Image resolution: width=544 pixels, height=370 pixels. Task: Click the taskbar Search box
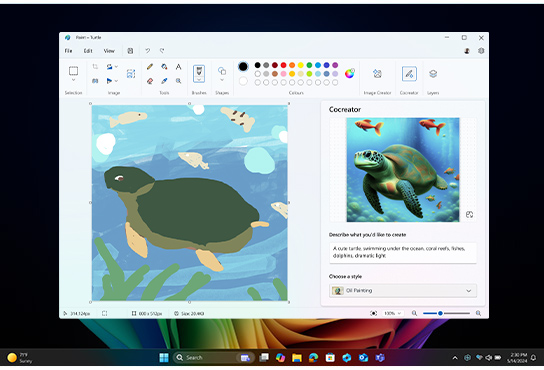tap(214, 358)
